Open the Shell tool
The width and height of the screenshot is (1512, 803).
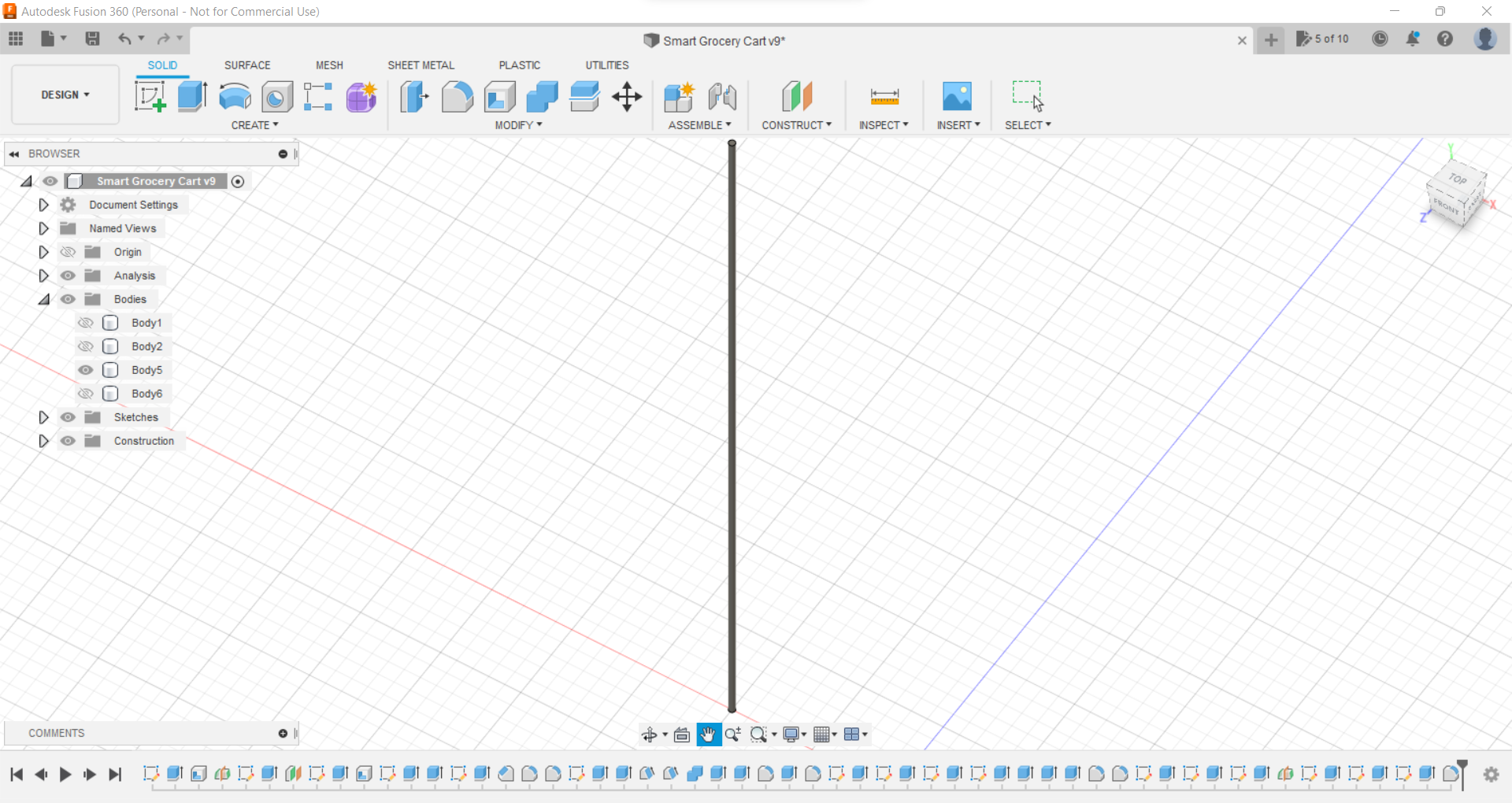500,96
